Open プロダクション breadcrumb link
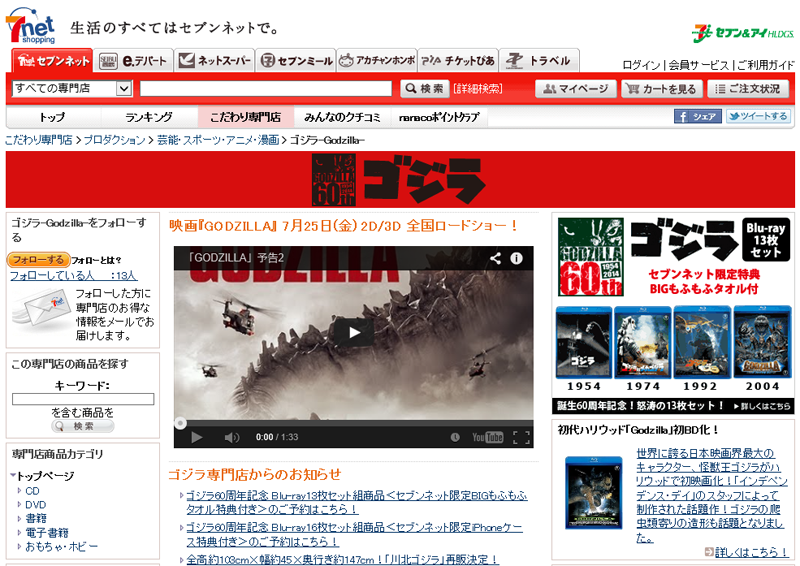Viewport: 800px width, 566px height. pos(114,140)
